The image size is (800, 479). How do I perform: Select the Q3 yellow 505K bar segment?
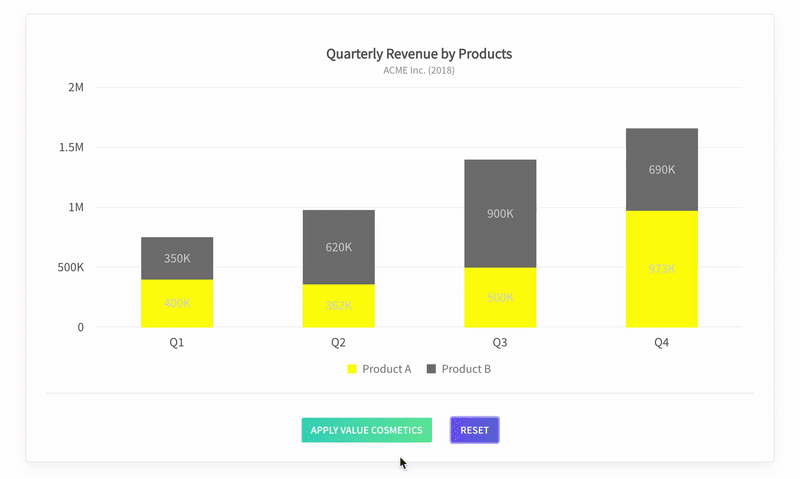(x=500, y=297)
